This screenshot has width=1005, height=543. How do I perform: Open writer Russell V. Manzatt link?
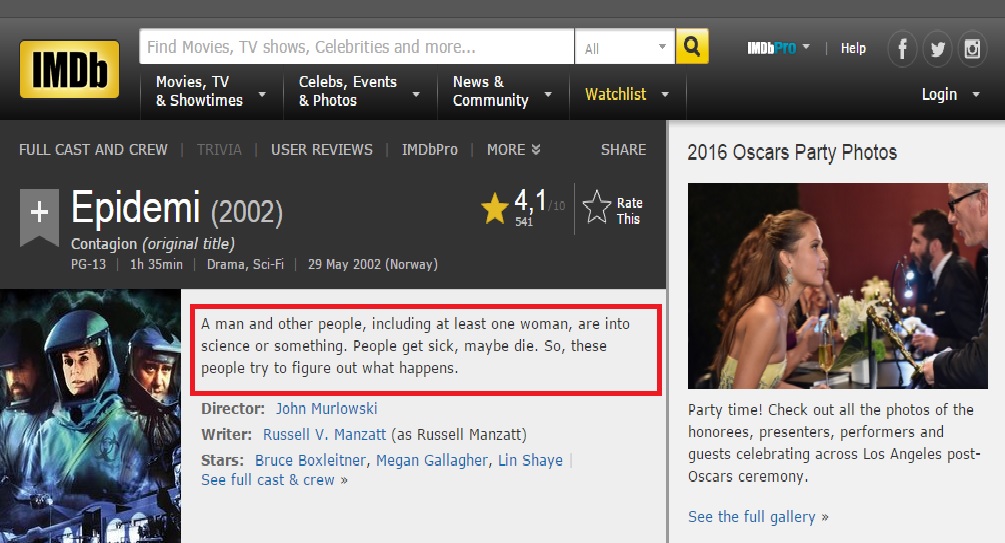click(x=324, y=435)
